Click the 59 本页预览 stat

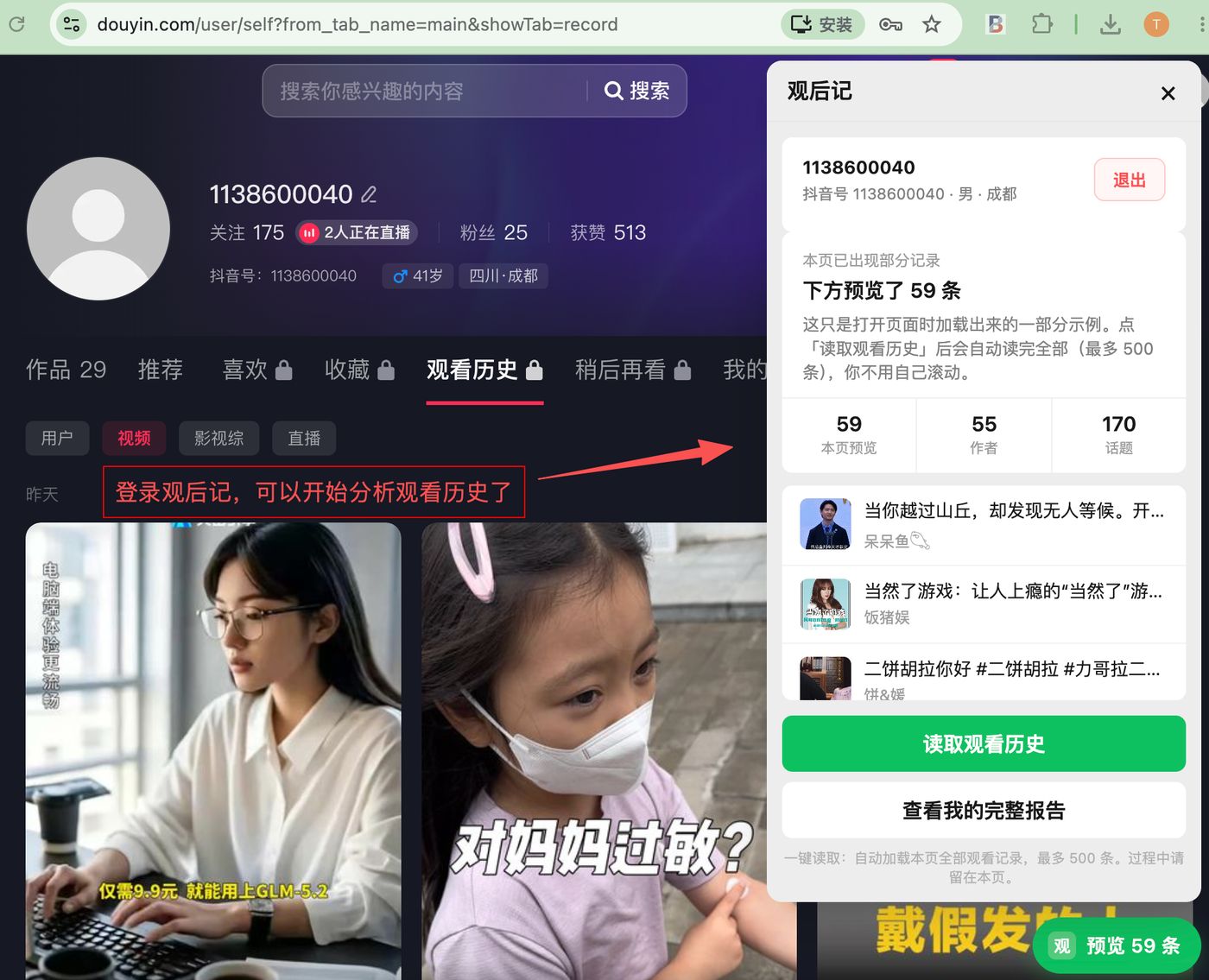849,435
